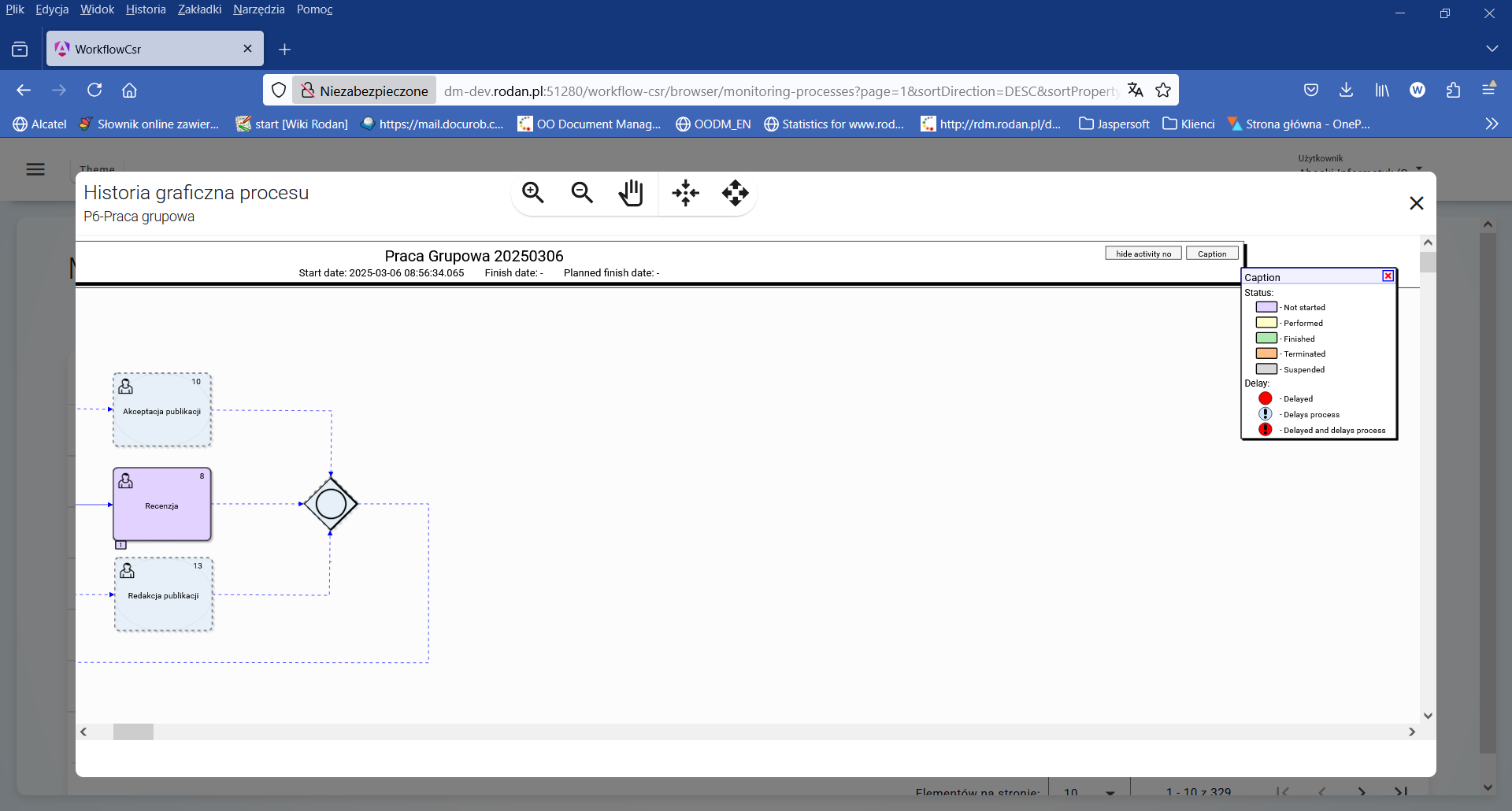
Task: Click the fit-to-screen expand icon
Action: tap(735, 193)
